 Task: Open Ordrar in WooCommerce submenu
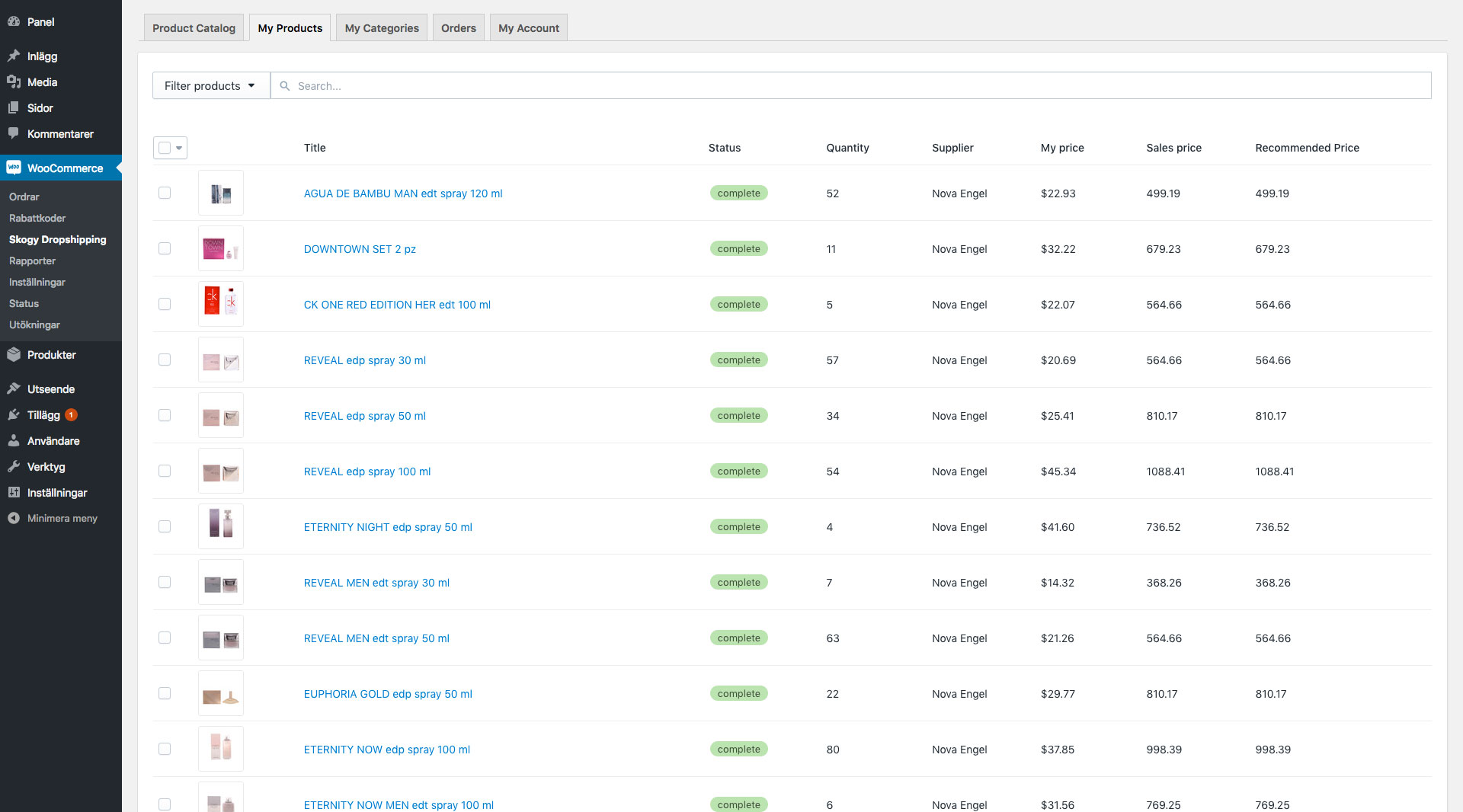pos(24,197)
